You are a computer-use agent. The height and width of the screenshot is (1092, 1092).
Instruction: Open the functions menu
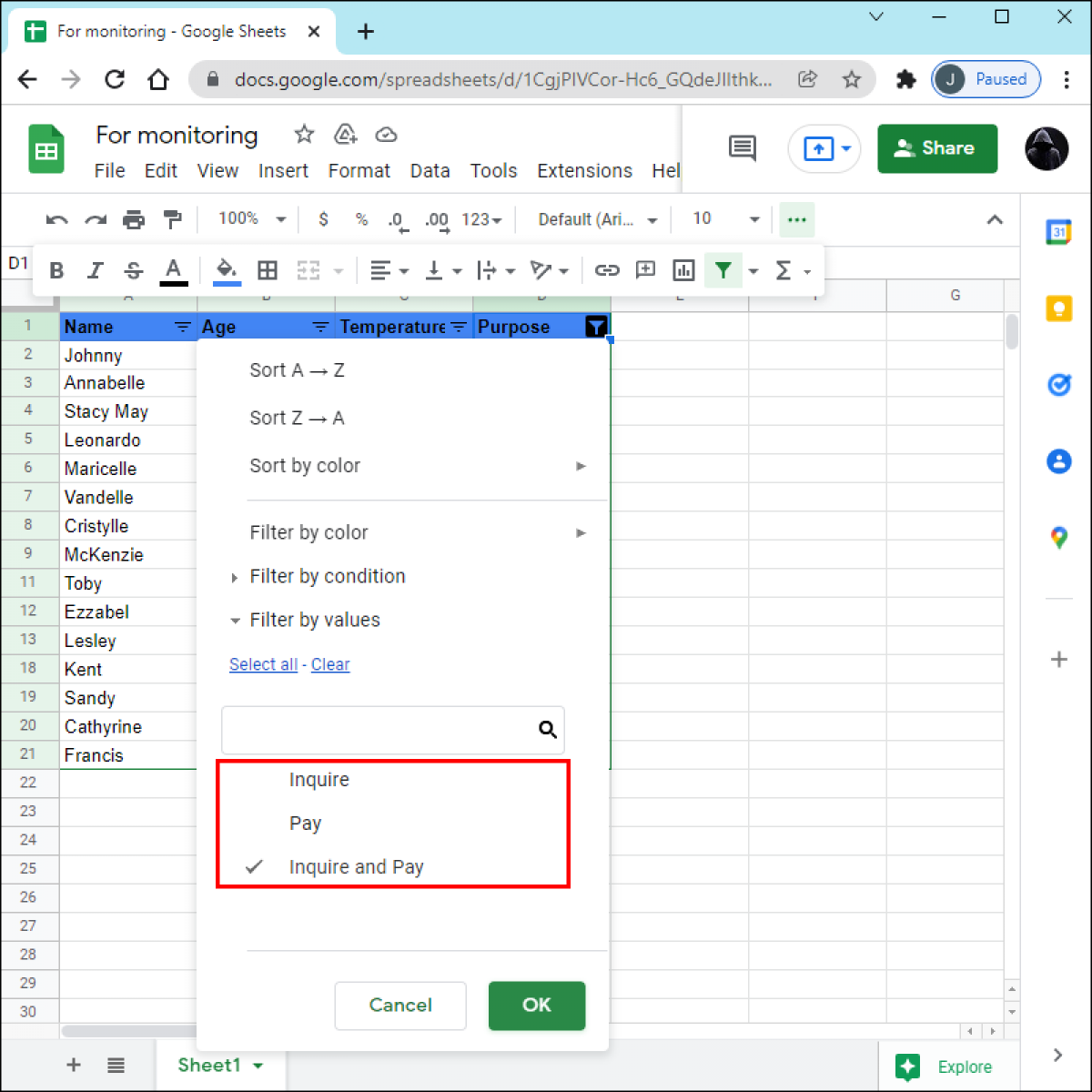pyautogui.click(x=784, y=270)
